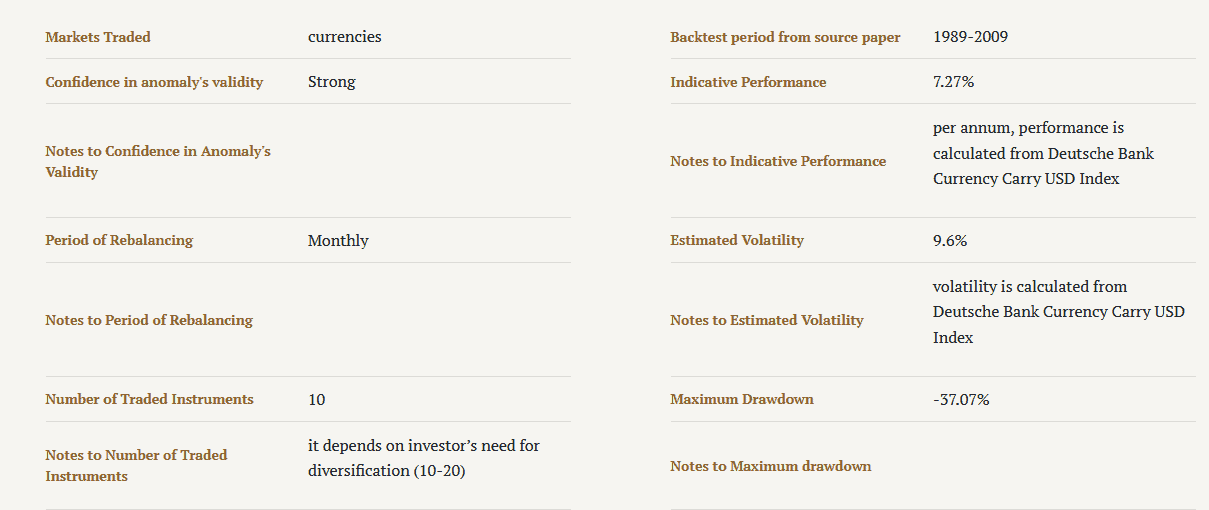
Task: Click the "Estimated Volatility" label
Action: point(737,240)
